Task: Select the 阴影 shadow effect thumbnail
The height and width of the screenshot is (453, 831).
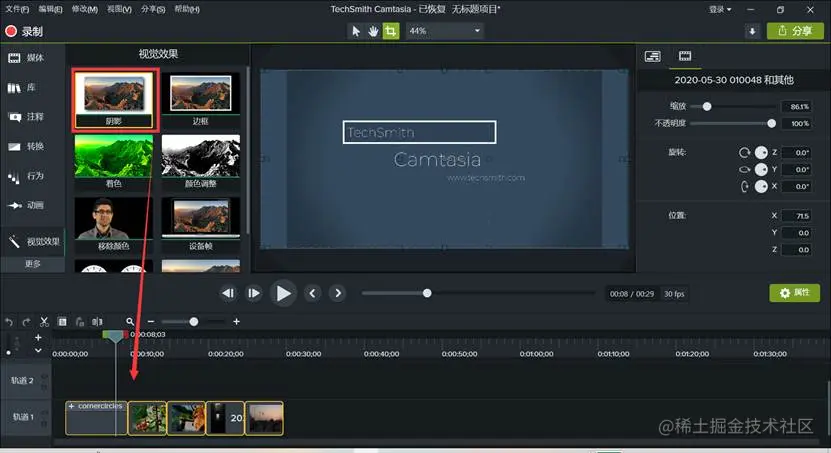Action: tap(113, 100)
